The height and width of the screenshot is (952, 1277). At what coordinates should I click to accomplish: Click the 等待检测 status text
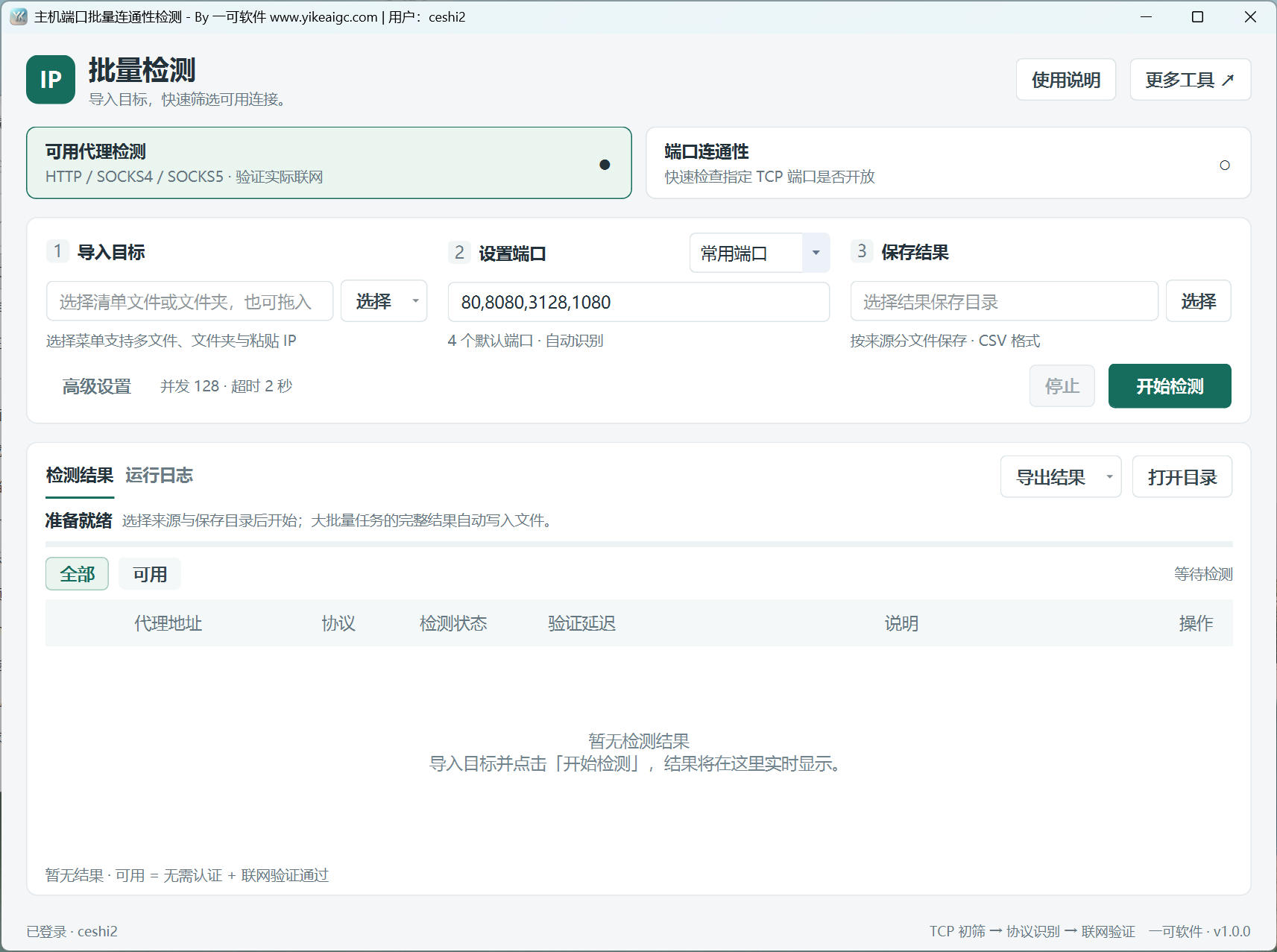[x=1203, y=574]
